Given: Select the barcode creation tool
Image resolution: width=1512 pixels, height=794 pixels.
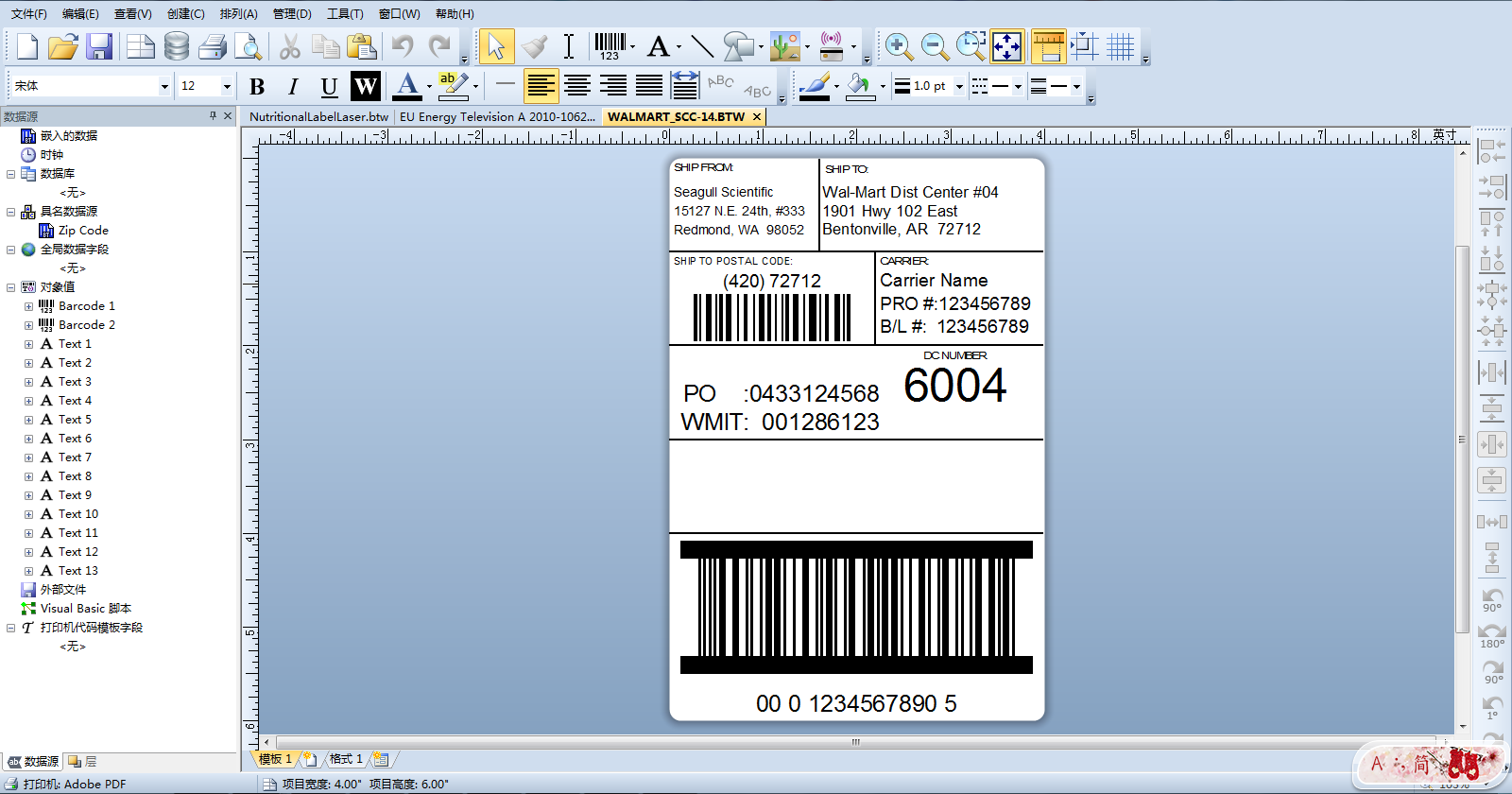Looking at the screenshot, I should click(x=610, y=46).
